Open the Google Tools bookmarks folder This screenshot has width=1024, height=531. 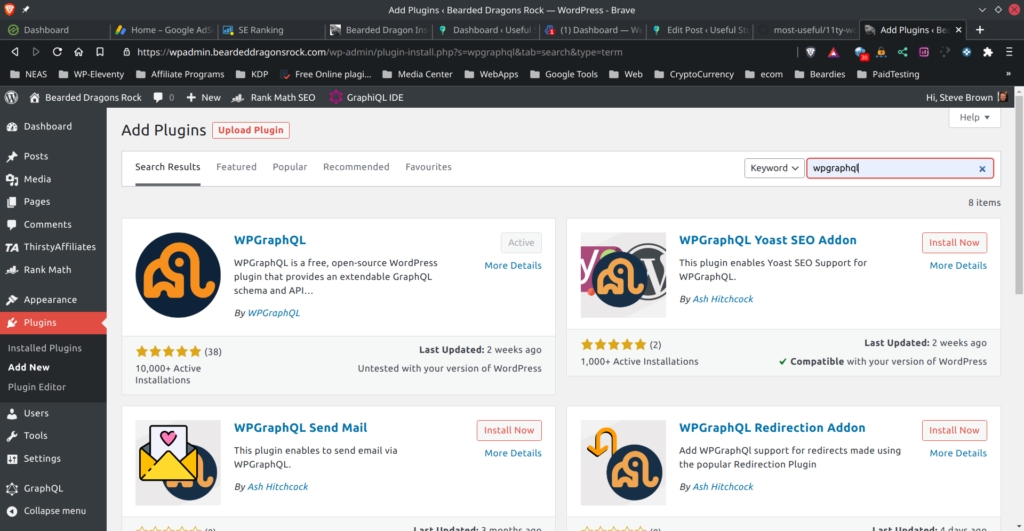click(564, 74)
